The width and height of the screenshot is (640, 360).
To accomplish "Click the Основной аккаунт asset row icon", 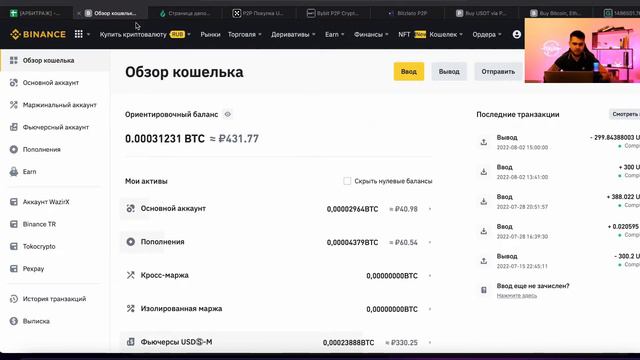I will (x=131, y=209).
